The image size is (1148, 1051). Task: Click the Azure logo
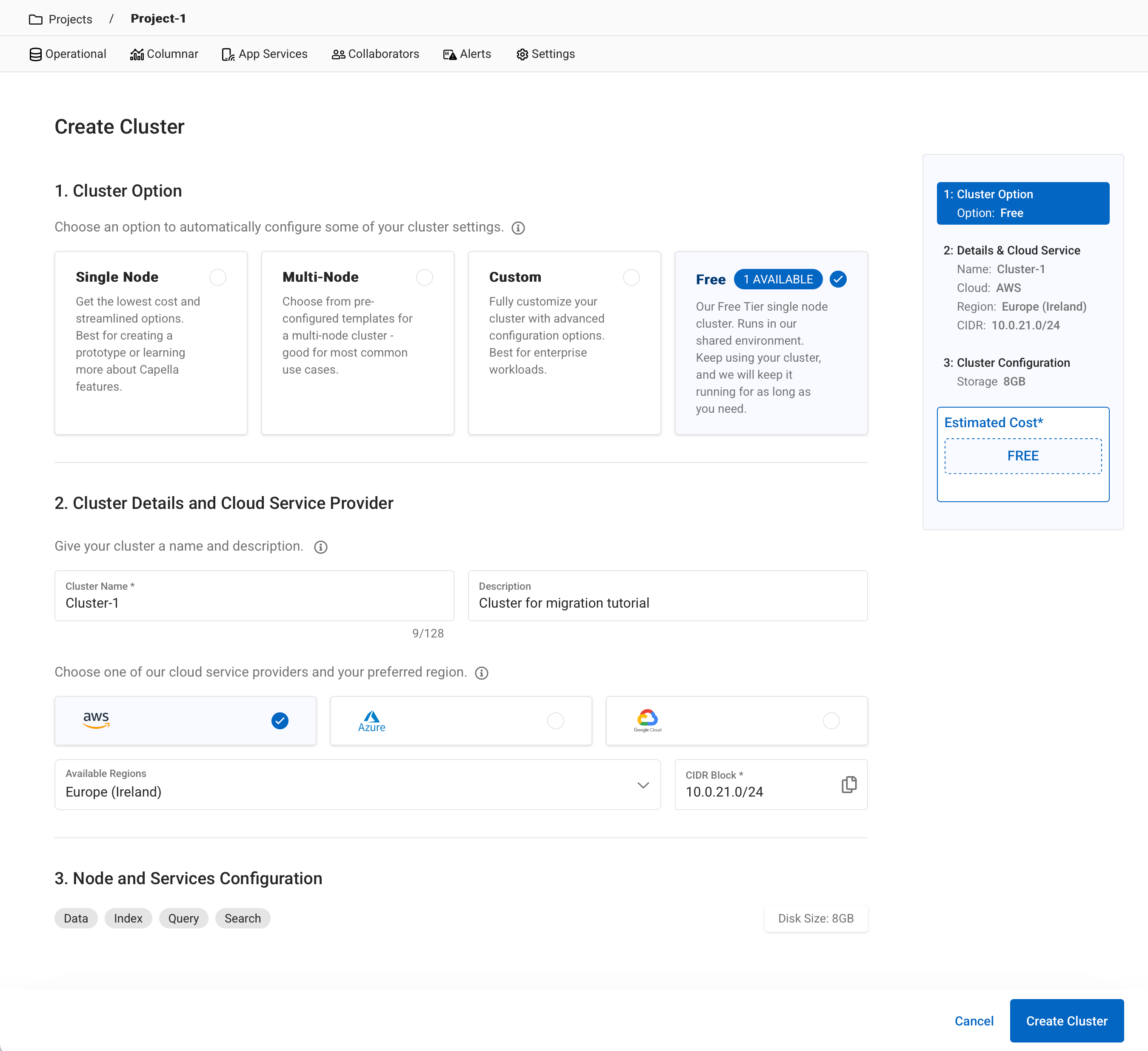[371, 721]
